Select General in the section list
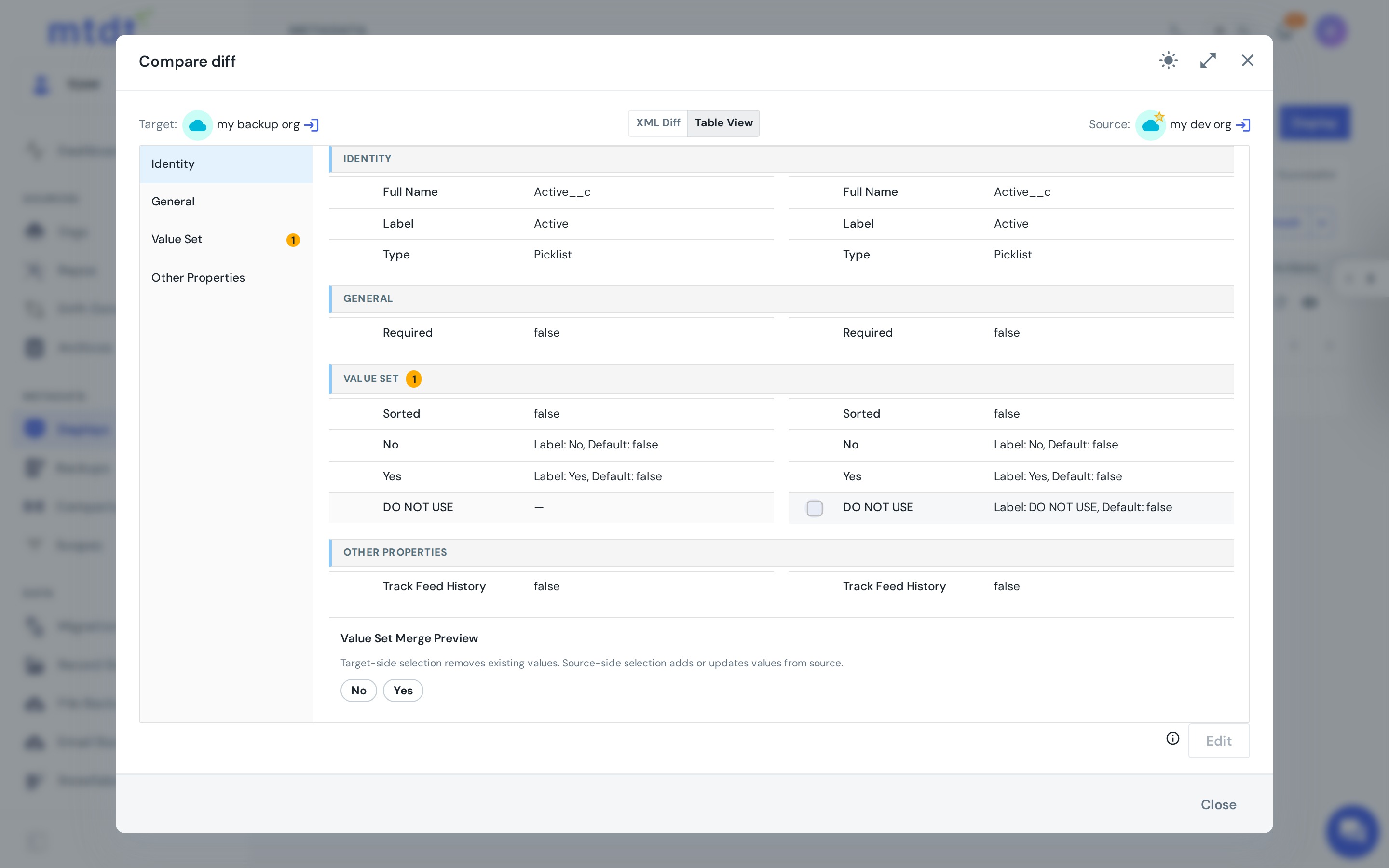The image size is (1389, 868). click(x=226, y=202)
